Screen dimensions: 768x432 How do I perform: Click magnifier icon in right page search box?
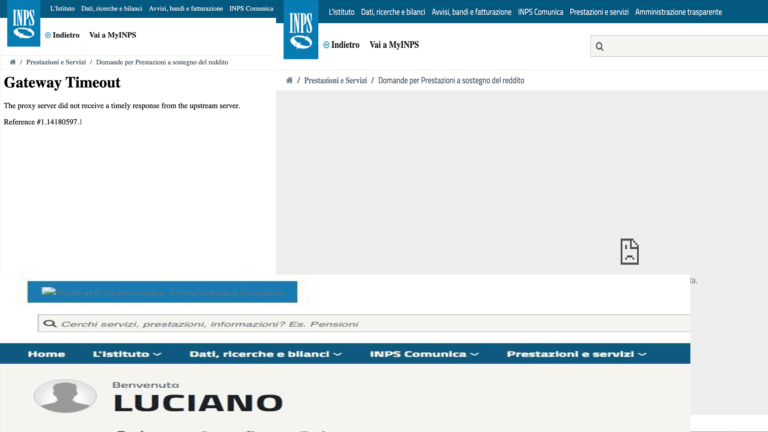(600, 47)
